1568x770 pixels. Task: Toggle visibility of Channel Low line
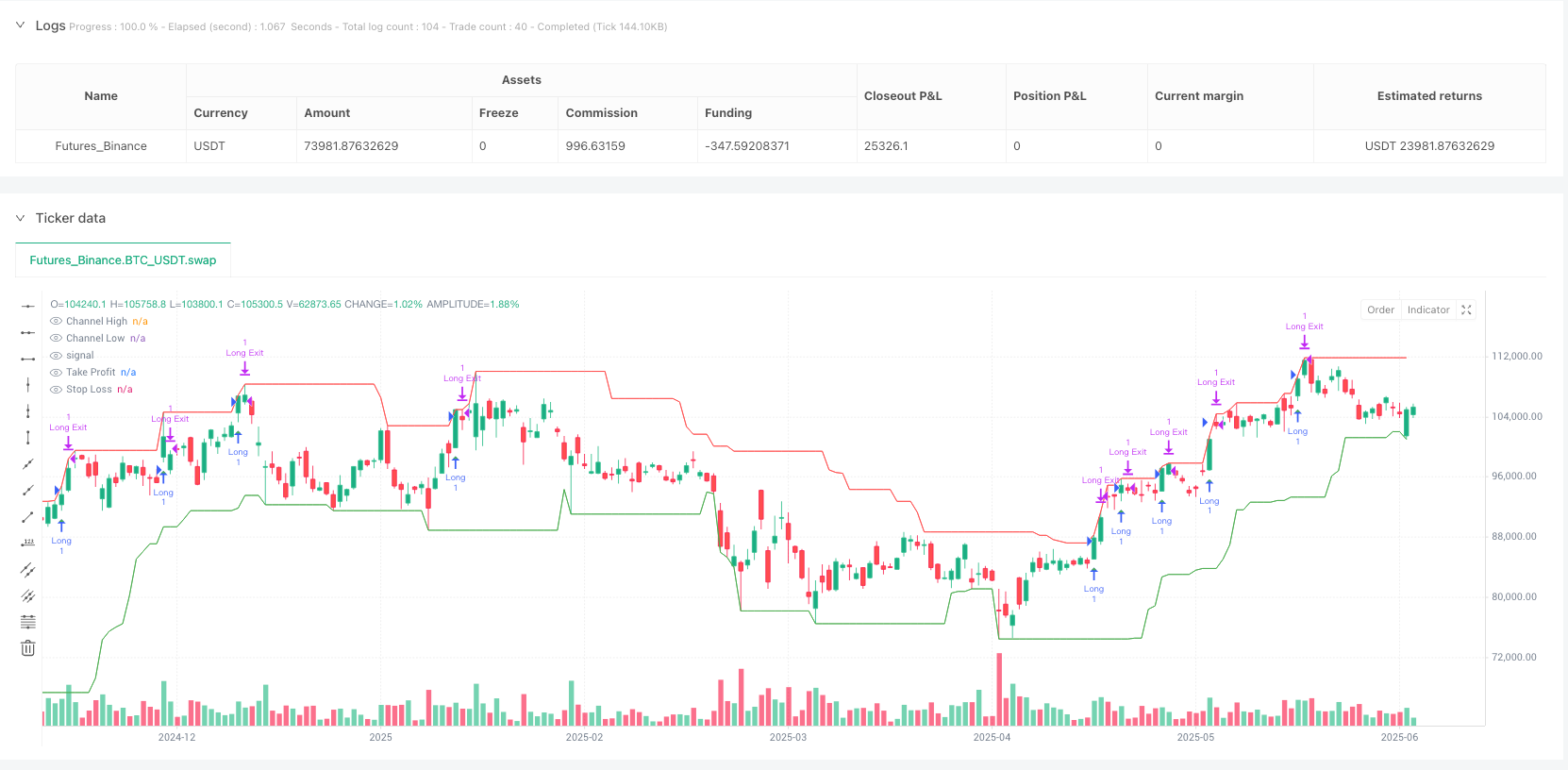56,338
